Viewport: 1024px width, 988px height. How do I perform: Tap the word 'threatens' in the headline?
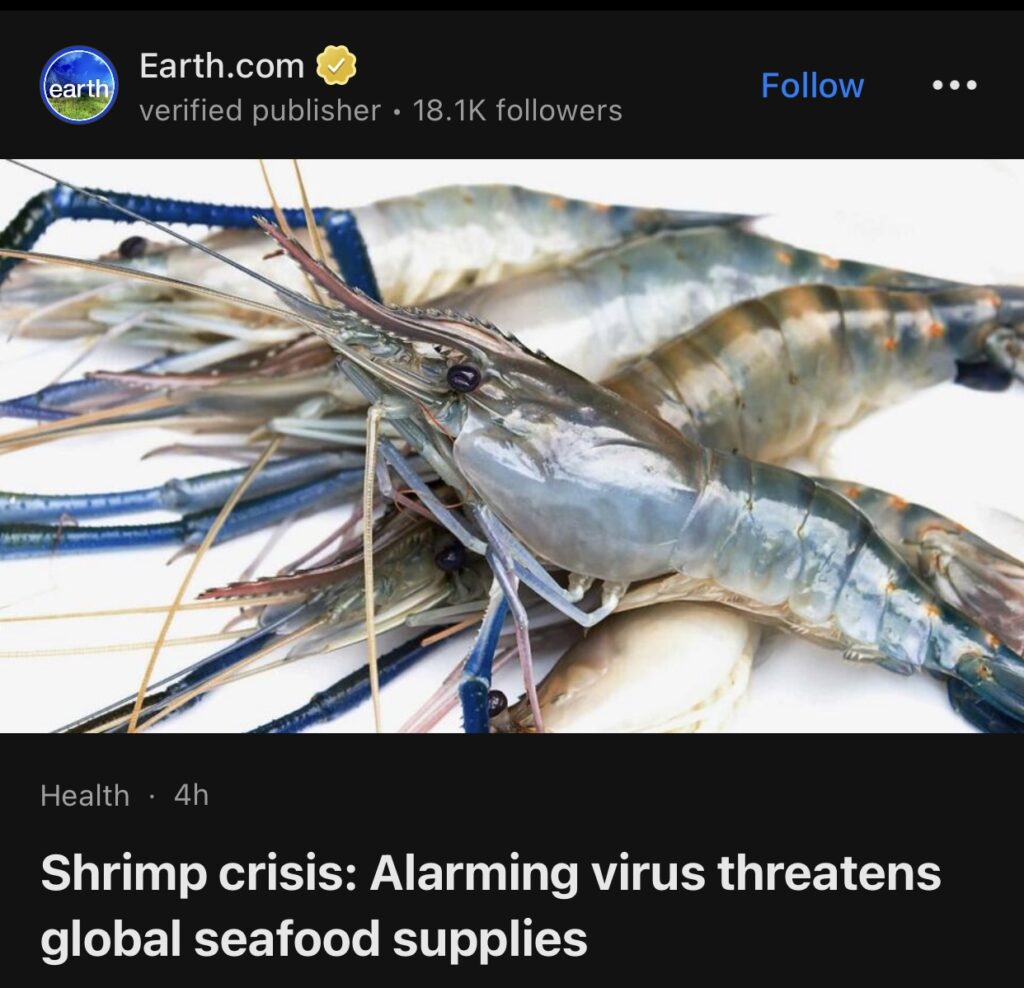pyautogui.click(x=829, y=874)
